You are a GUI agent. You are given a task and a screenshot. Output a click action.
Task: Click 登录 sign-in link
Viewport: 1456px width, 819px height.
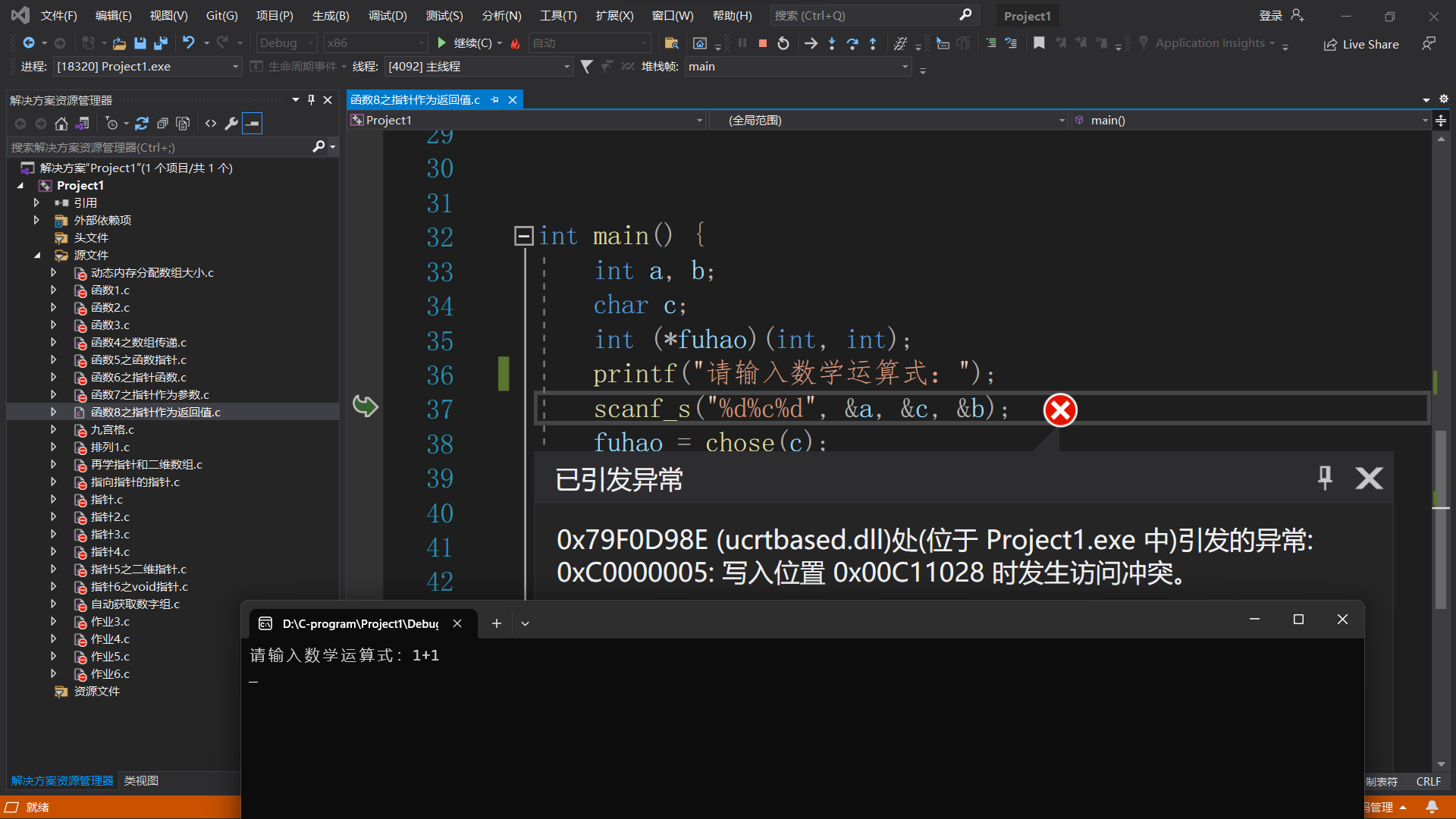click(x=1271, y=15)
